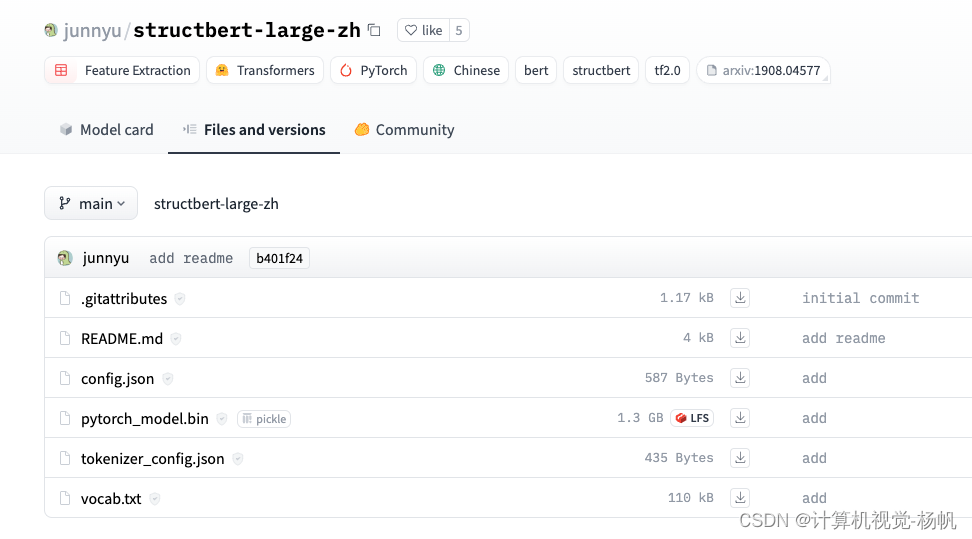
Task: Open junnyu committer avatar in commit row
Action: tap(65, 258)
